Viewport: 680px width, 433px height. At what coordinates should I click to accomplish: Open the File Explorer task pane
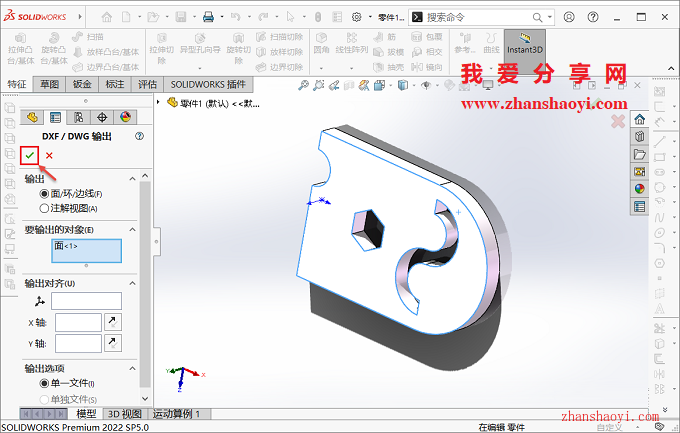[x=640, y=154]
